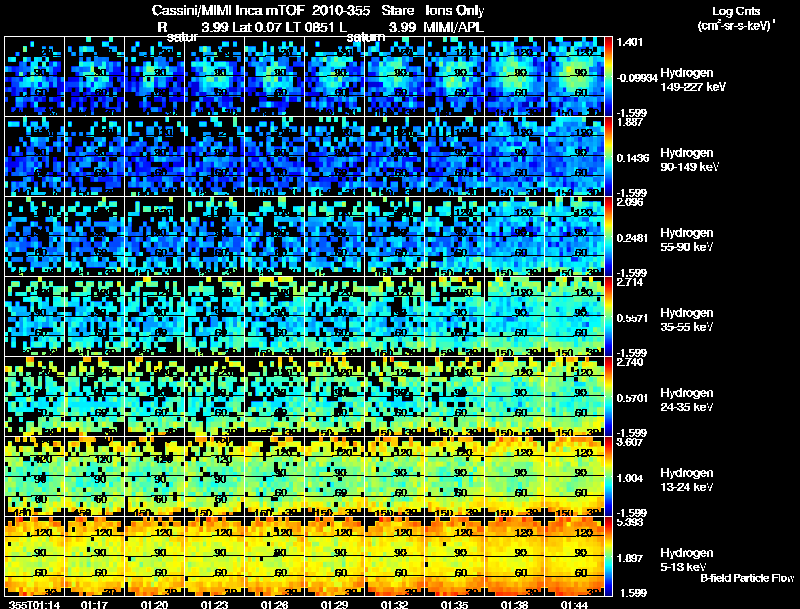Select the 'MIMI/APL' credit text
This screenshot has height=609, width=800.
click(453, 27)
